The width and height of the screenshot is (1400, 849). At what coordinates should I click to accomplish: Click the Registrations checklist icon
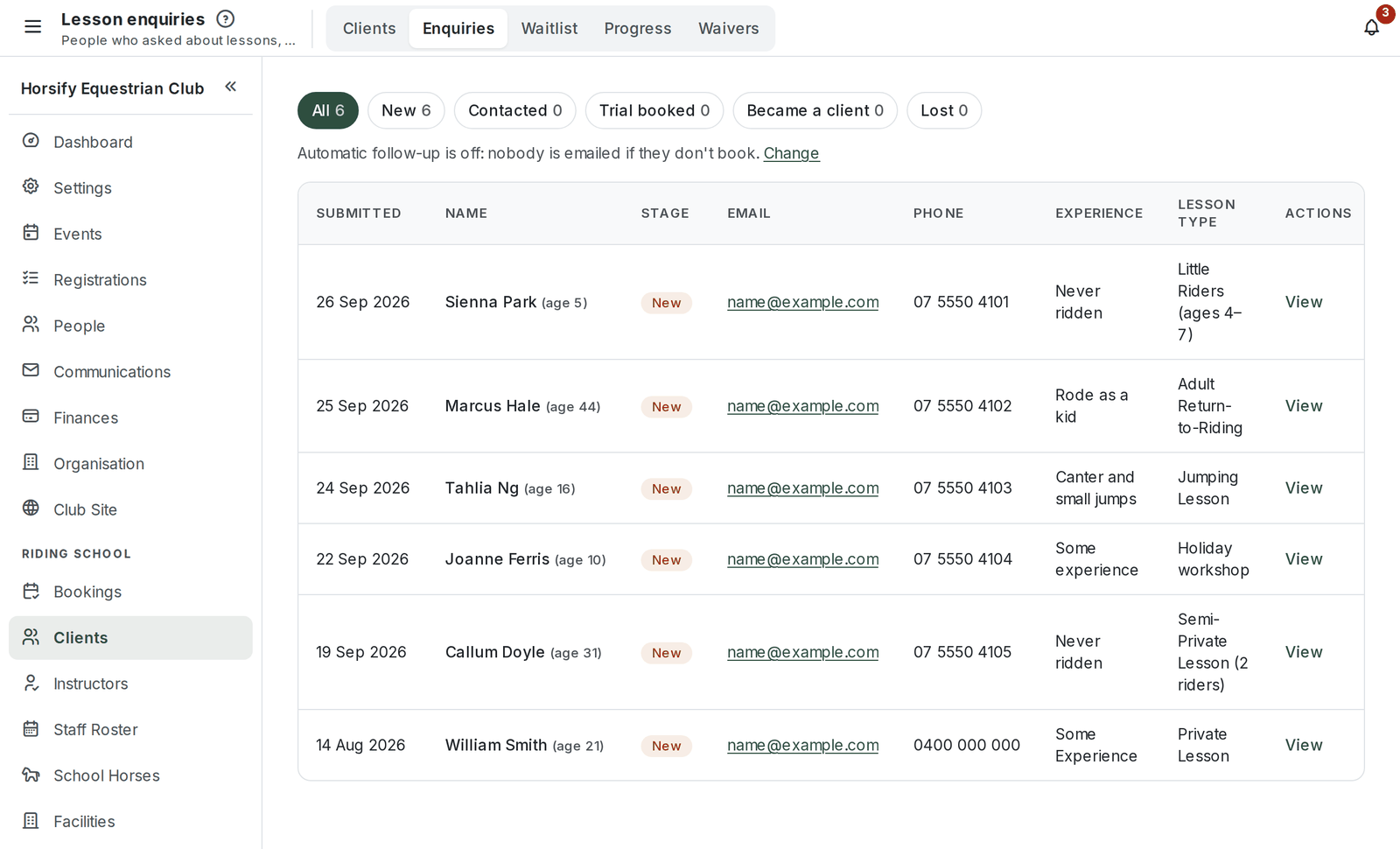tap(31, 278)
